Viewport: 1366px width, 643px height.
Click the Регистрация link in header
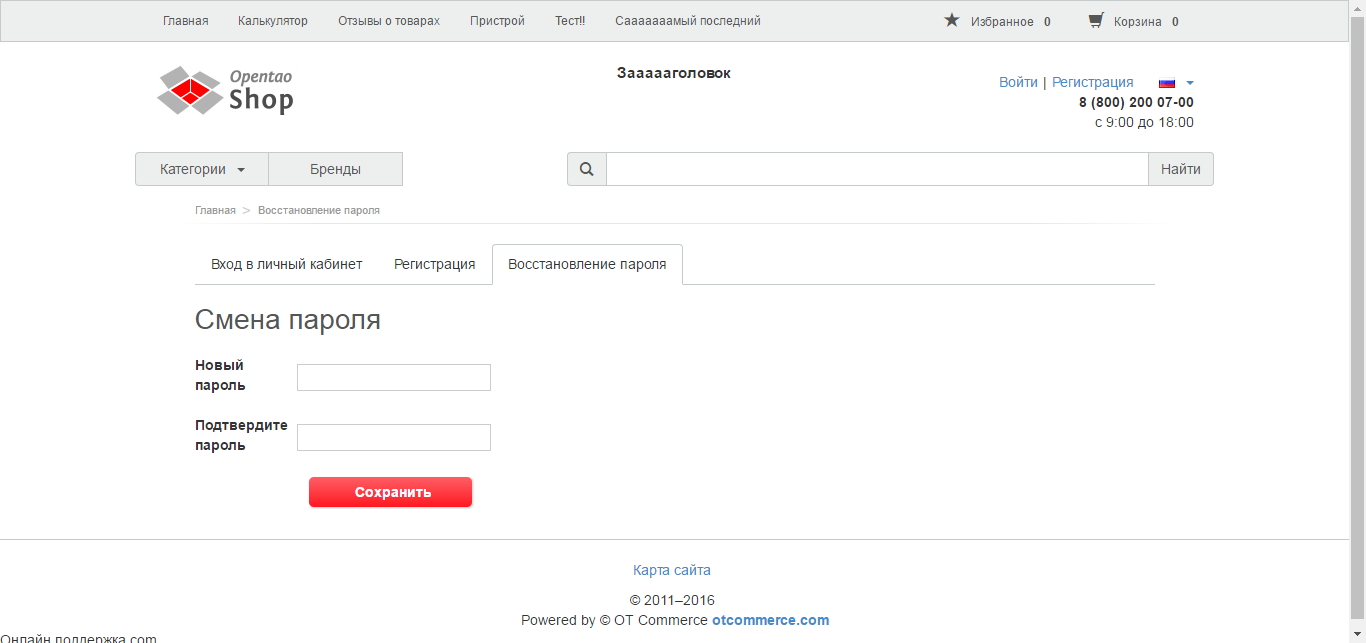pos(1093,82)
